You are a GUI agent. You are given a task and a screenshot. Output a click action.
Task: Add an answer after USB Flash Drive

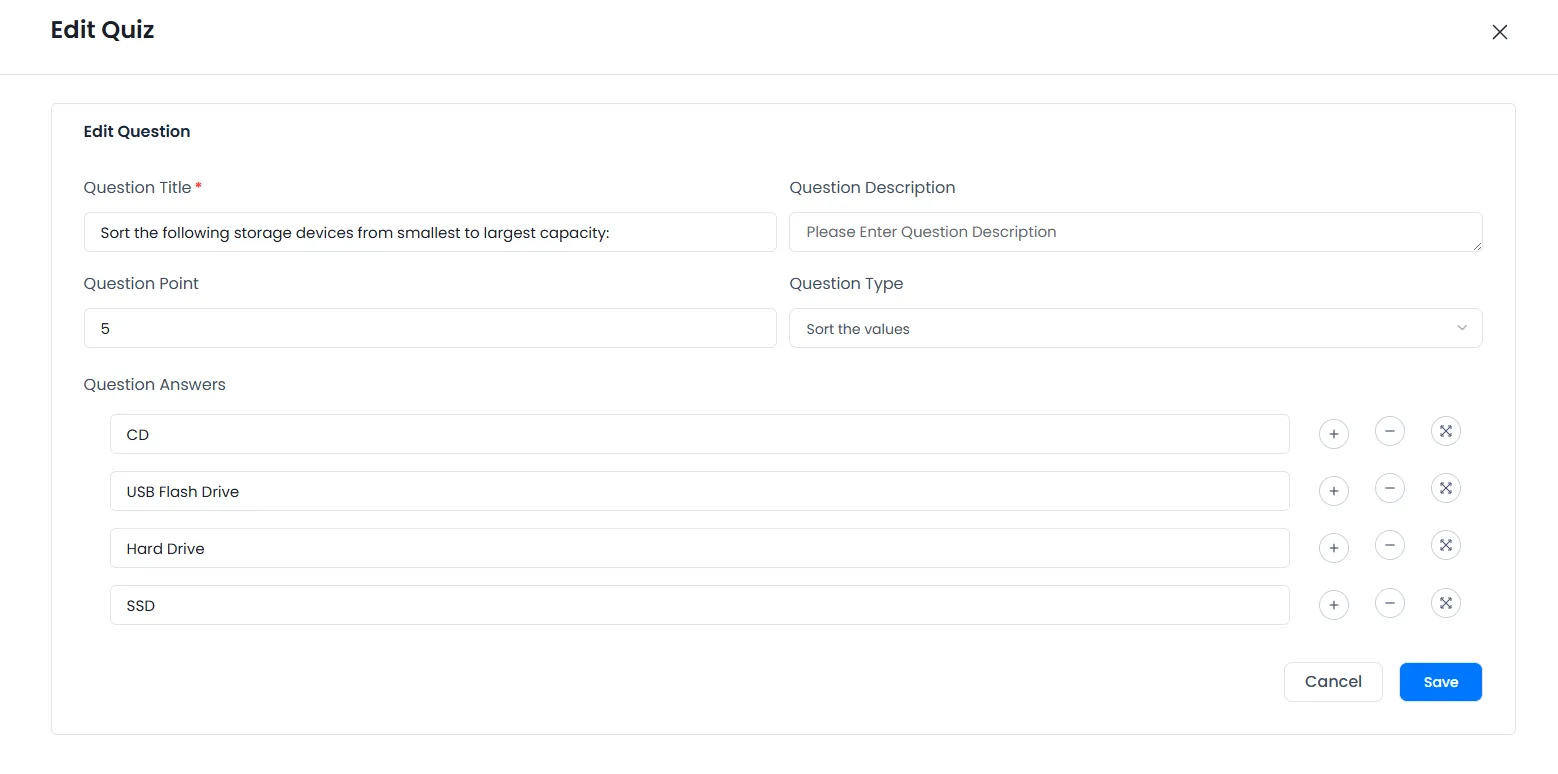click(x=1333, y=491)
